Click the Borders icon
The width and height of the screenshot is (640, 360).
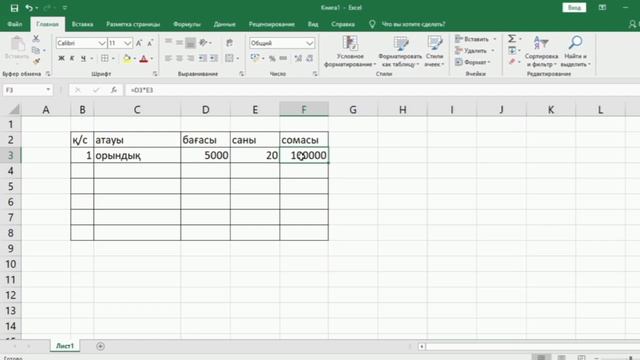[x=104, y=58]
